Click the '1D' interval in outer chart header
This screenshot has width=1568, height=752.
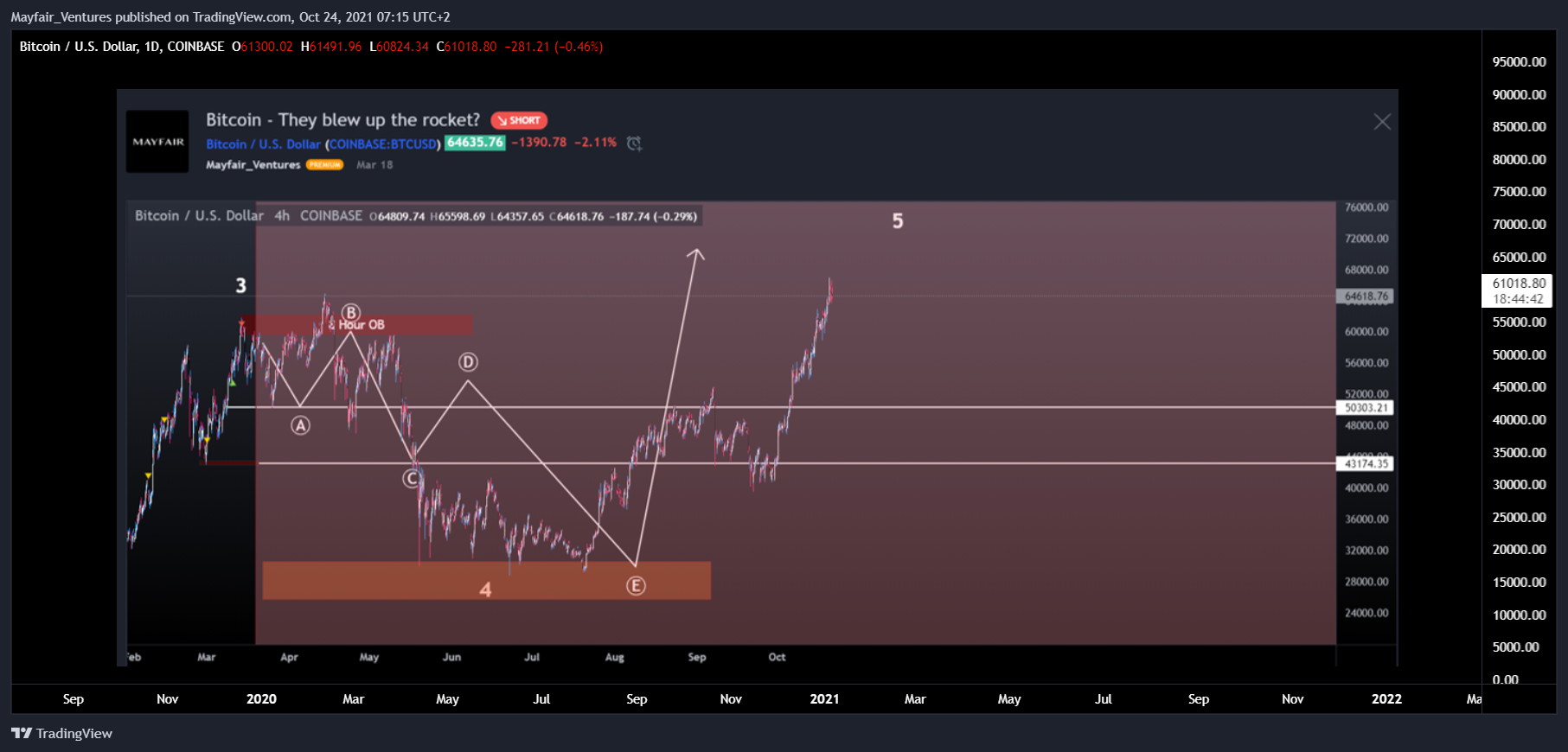(152, 47)
